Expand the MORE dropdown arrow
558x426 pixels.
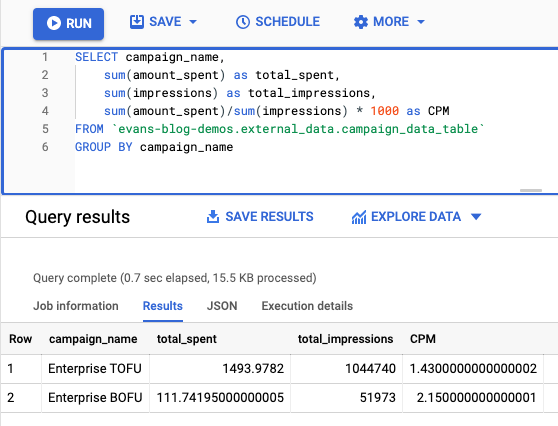(421, 22)
